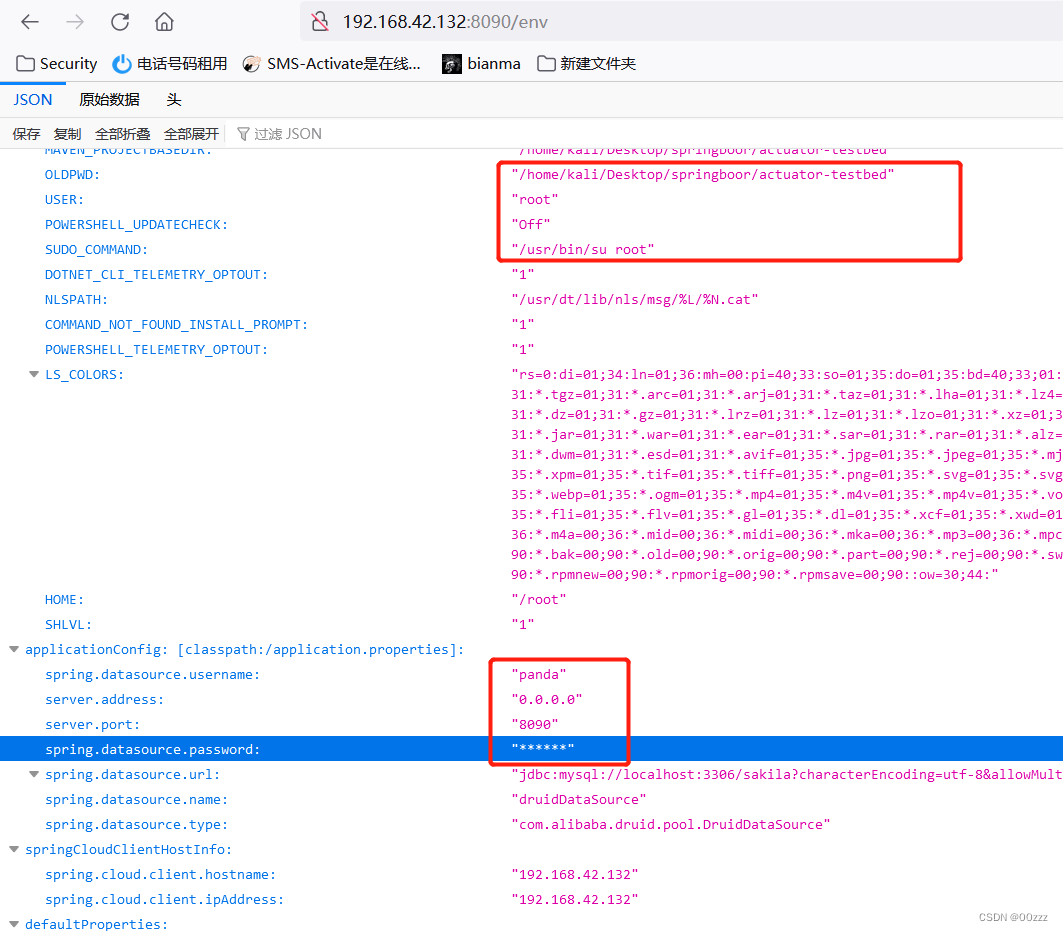Open the 电话号码租用 bookmark

tap(169, 64)
